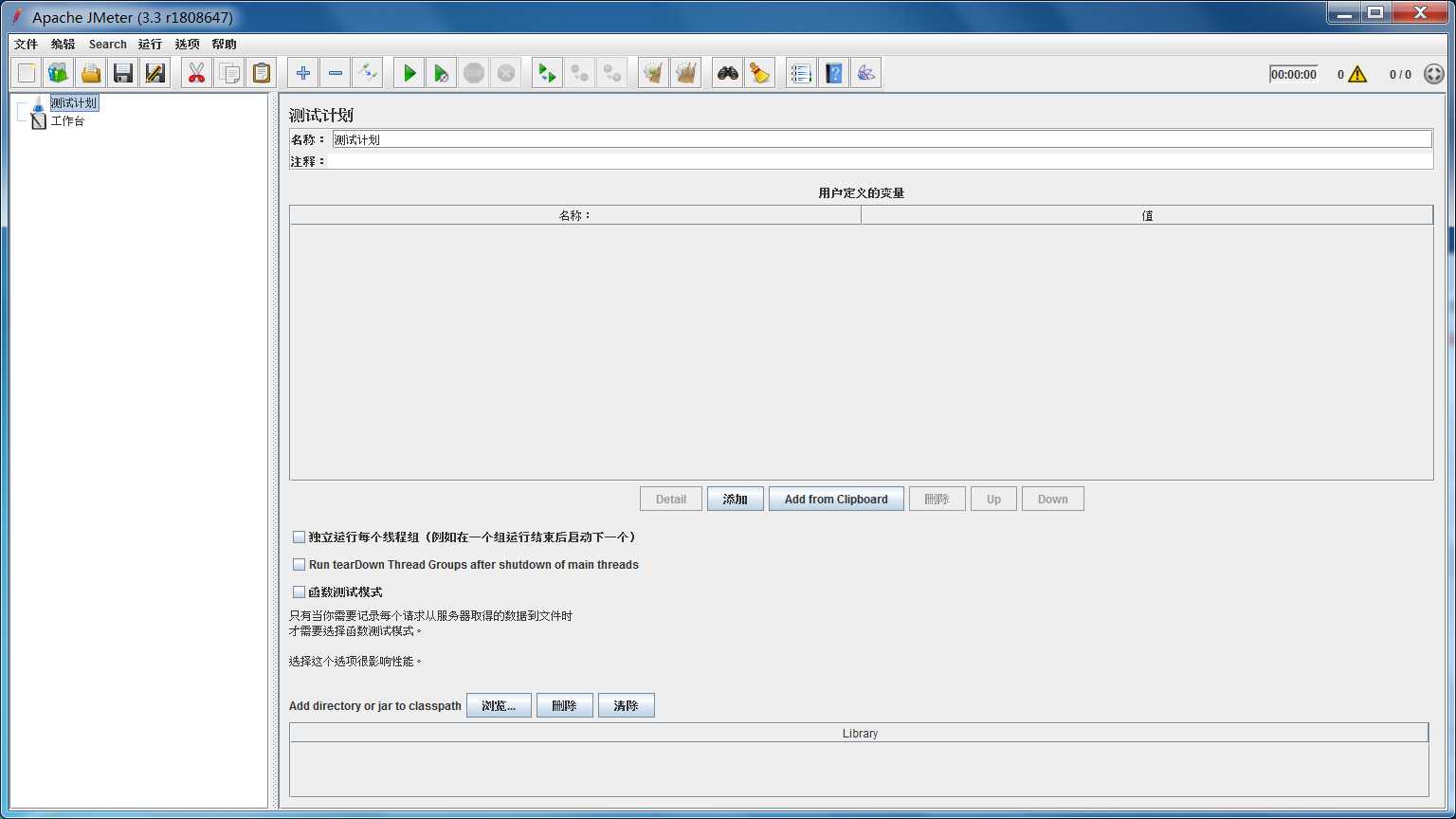
Task: Click Add from Clipboard button
Action: click(836, 499)
